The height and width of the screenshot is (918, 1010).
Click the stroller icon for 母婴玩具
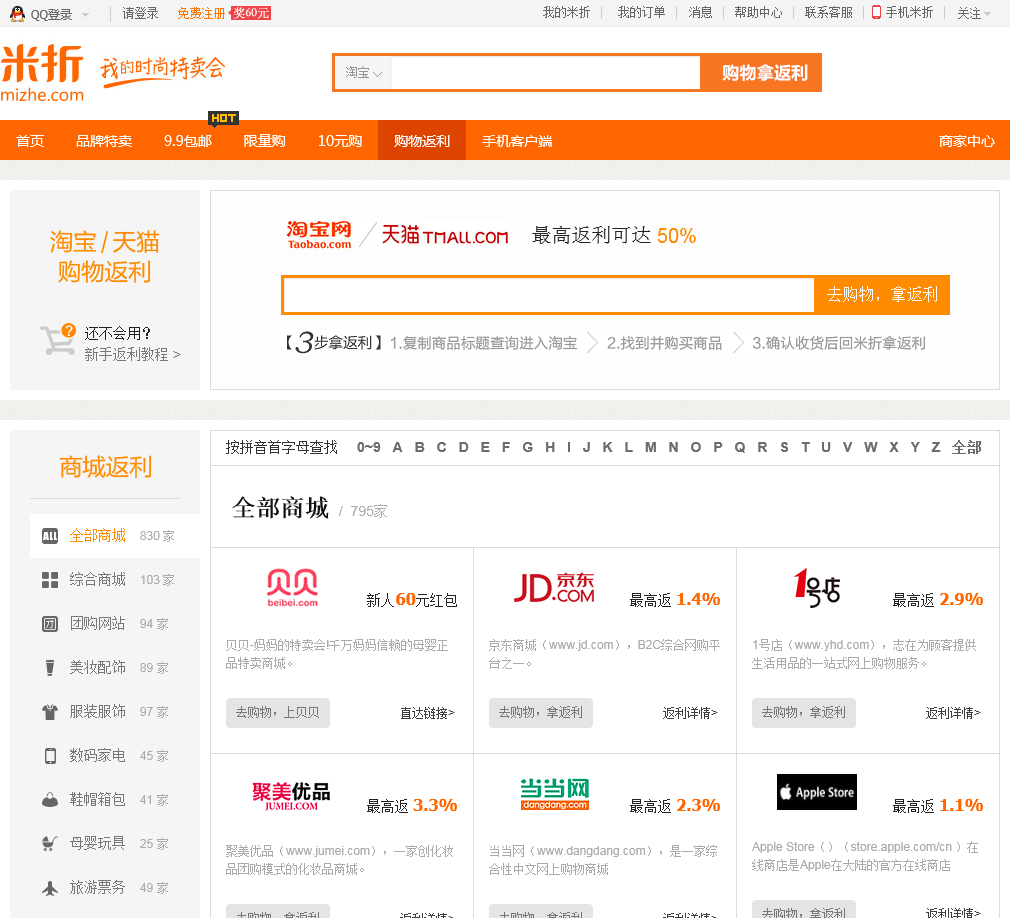[x=50, y=843]
